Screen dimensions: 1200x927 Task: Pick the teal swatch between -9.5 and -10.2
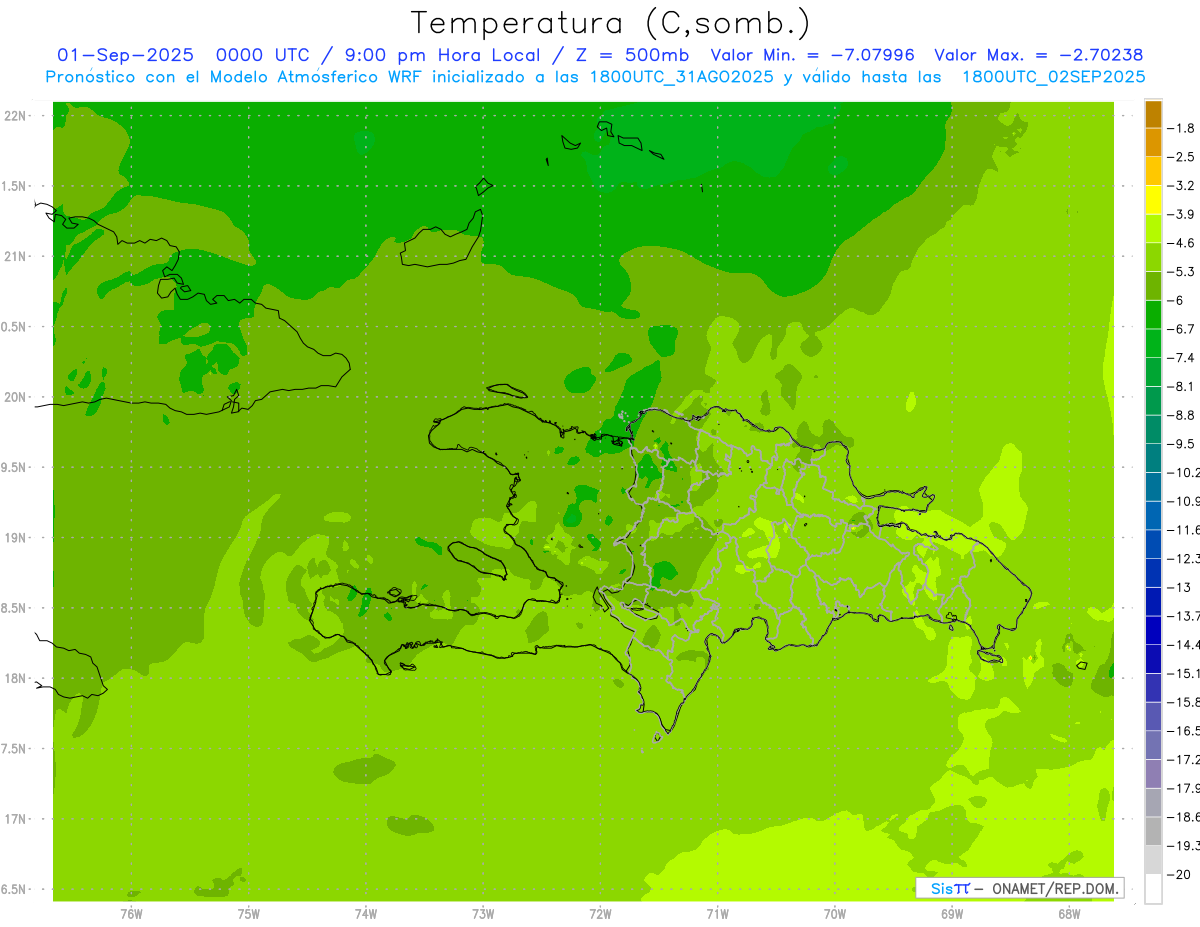tap(1153, 458)
